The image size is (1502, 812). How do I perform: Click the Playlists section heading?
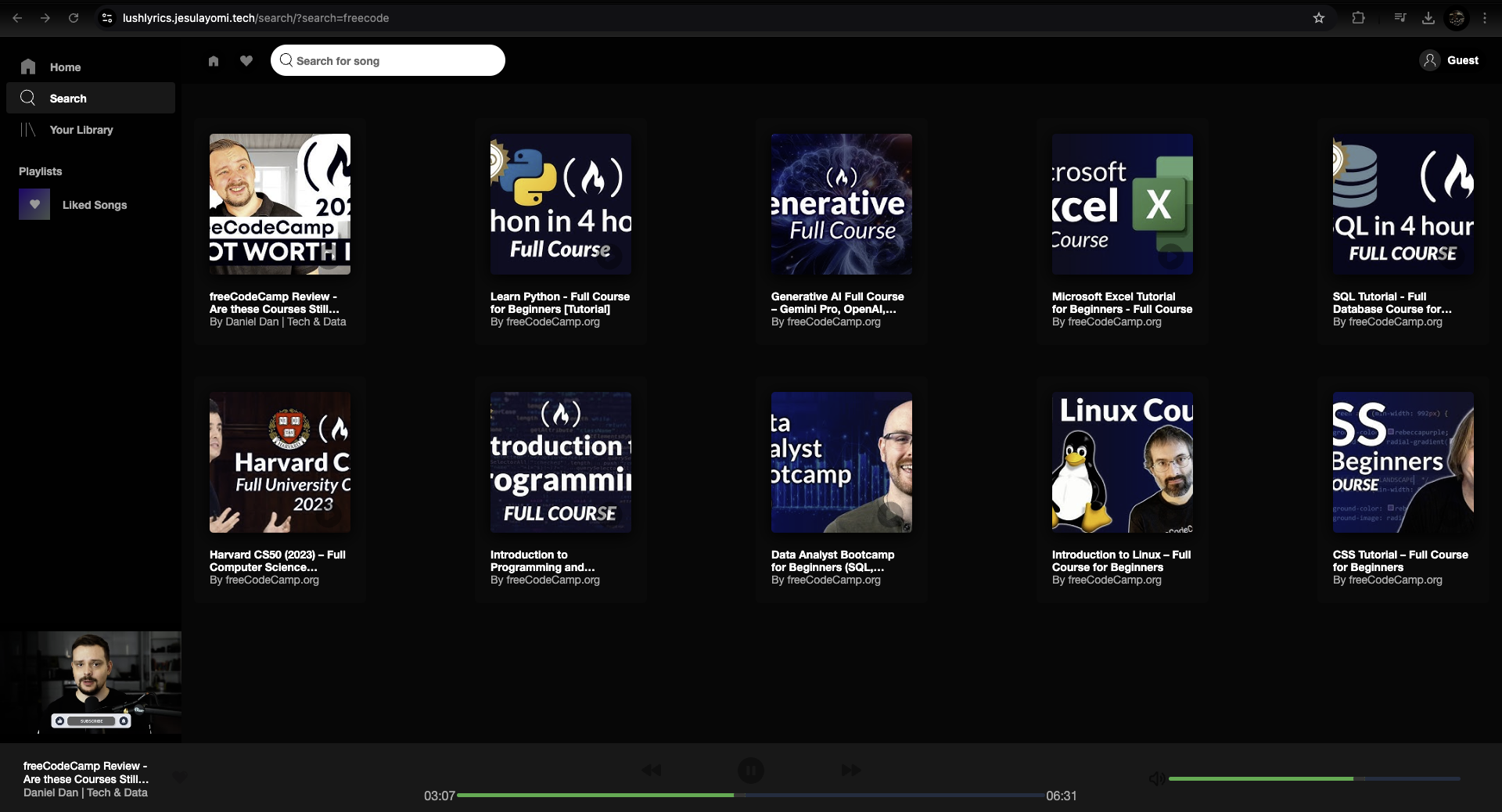pyautogui.click(x=41, y=171)
